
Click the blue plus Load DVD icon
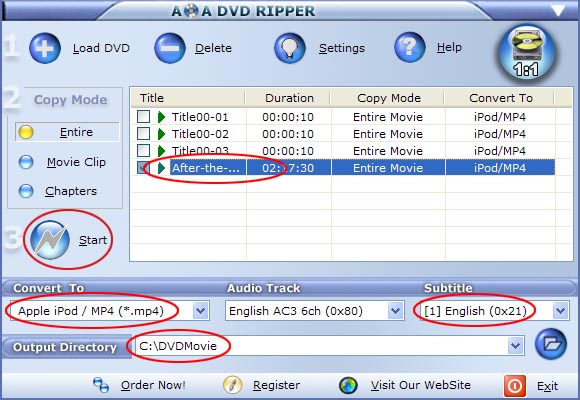pyautogui.click(x=45, y=48)
